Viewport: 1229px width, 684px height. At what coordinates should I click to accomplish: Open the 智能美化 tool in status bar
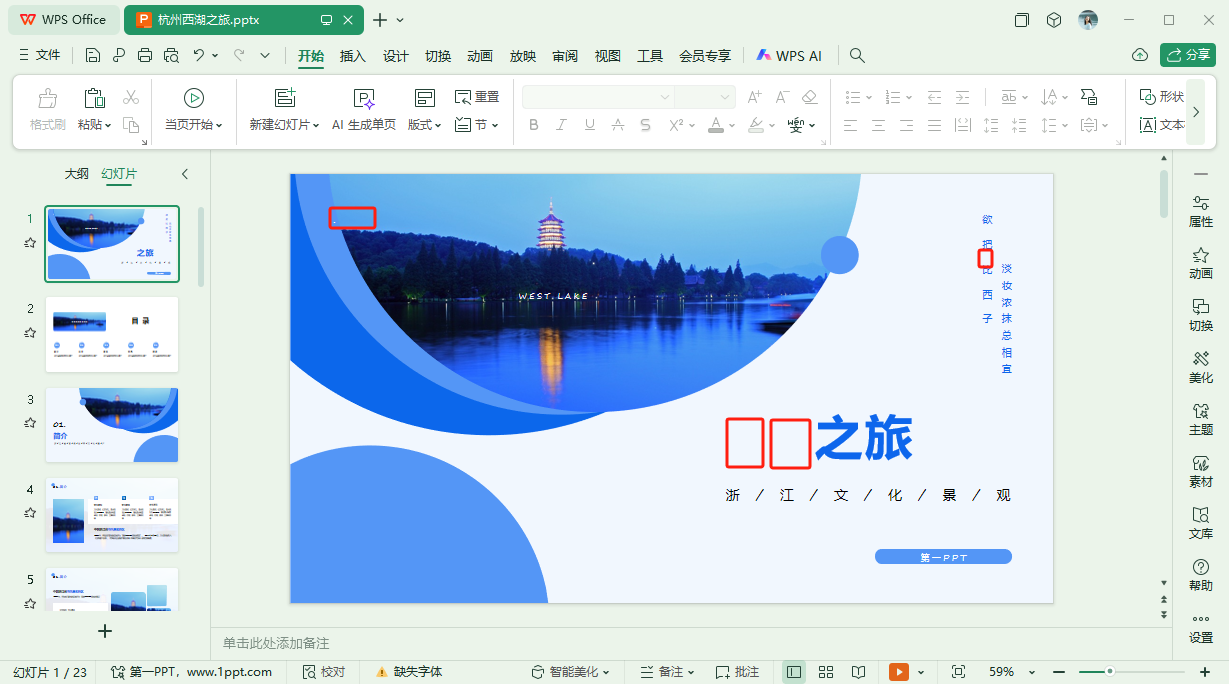tap(570, 671)
